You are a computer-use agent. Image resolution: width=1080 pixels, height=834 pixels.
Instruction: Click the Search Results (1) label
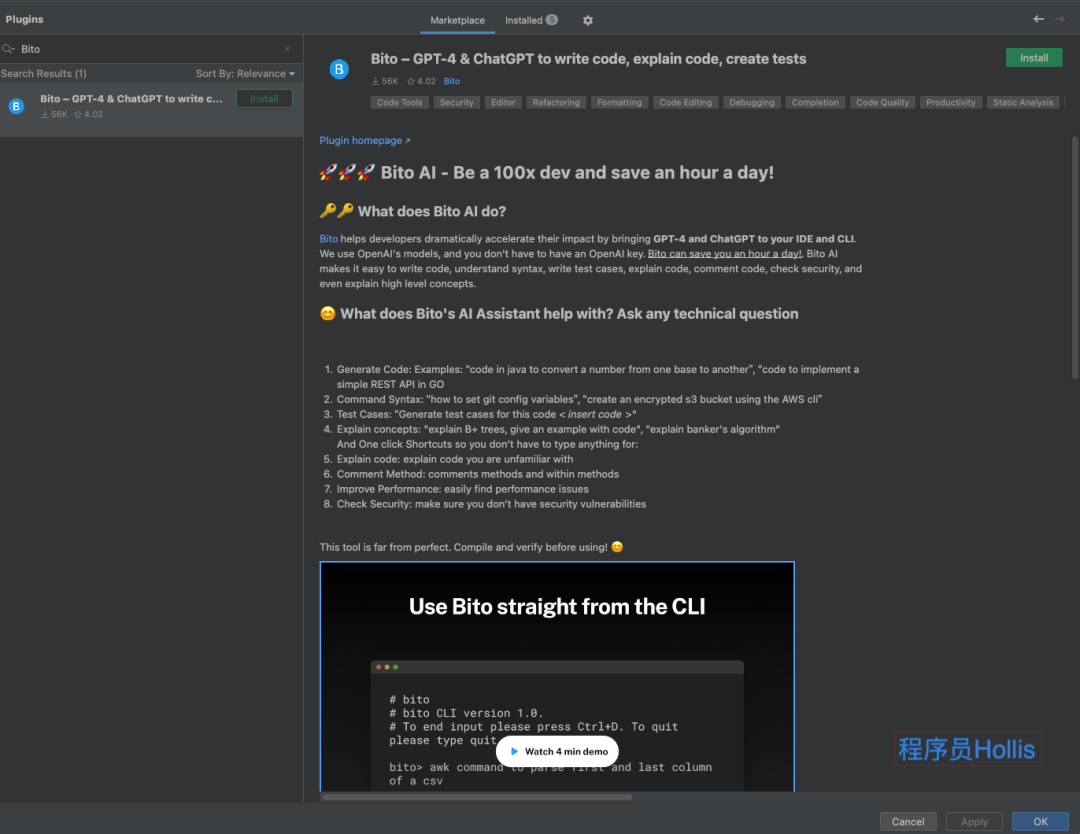(x=43, y=74)
